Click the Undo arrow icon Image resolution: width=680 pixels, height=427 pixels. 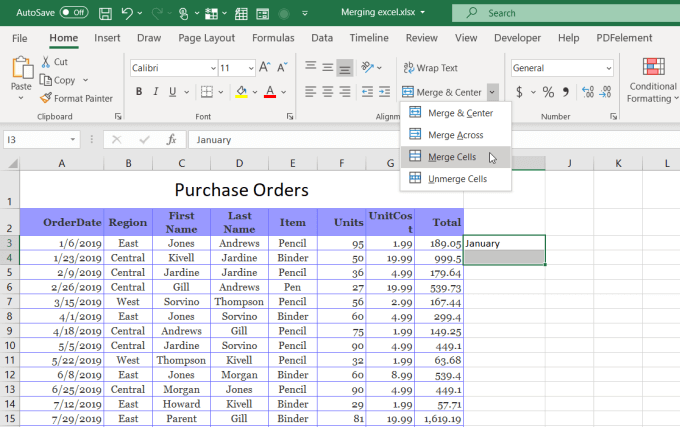(127, 13)
